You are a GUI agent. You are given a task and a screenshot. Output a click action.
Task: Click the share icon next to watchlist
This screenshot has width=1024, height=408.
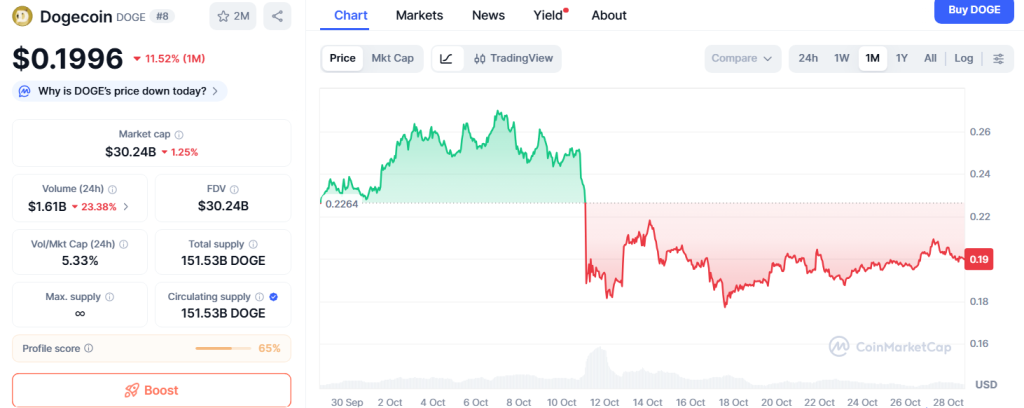coord(277,16)
